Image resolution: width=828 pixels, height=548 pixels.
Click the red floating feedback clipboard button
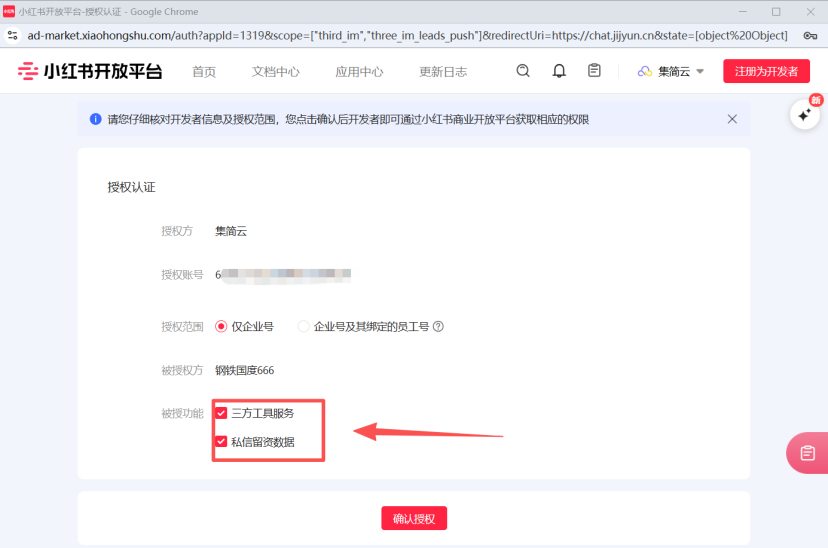807,453
